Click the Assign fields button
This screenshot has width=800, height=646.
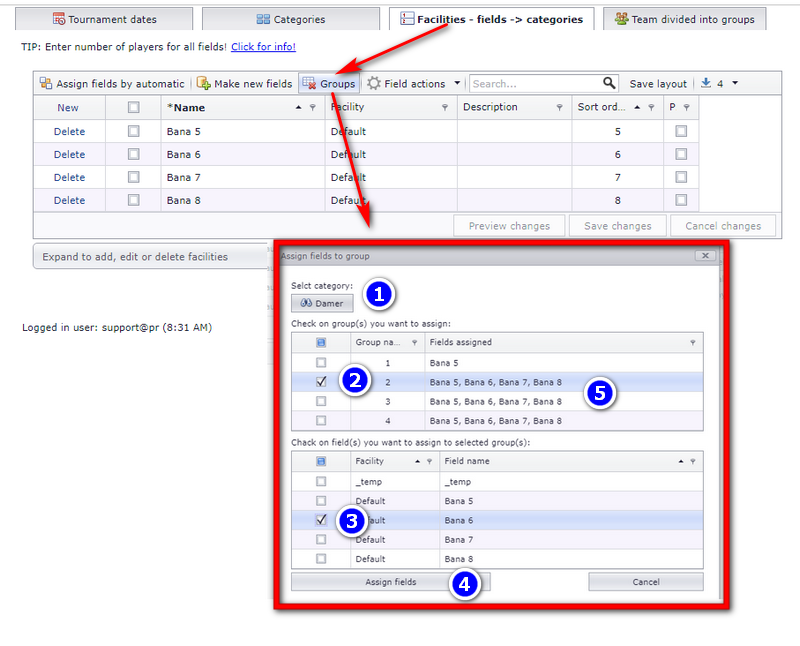click(391, 582)
